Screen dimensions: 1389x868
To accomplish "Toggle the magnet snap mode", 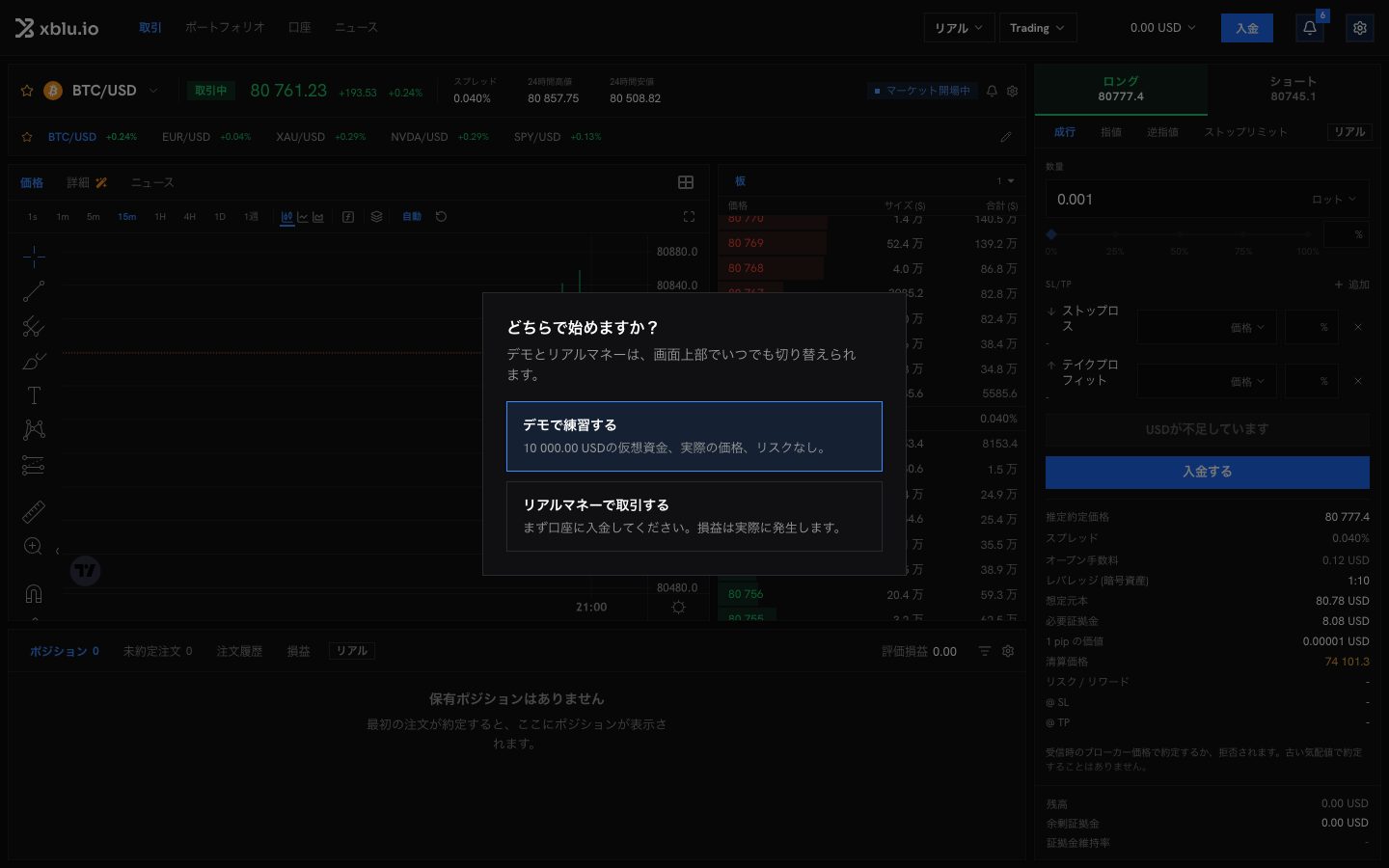I will pos(34,593).
